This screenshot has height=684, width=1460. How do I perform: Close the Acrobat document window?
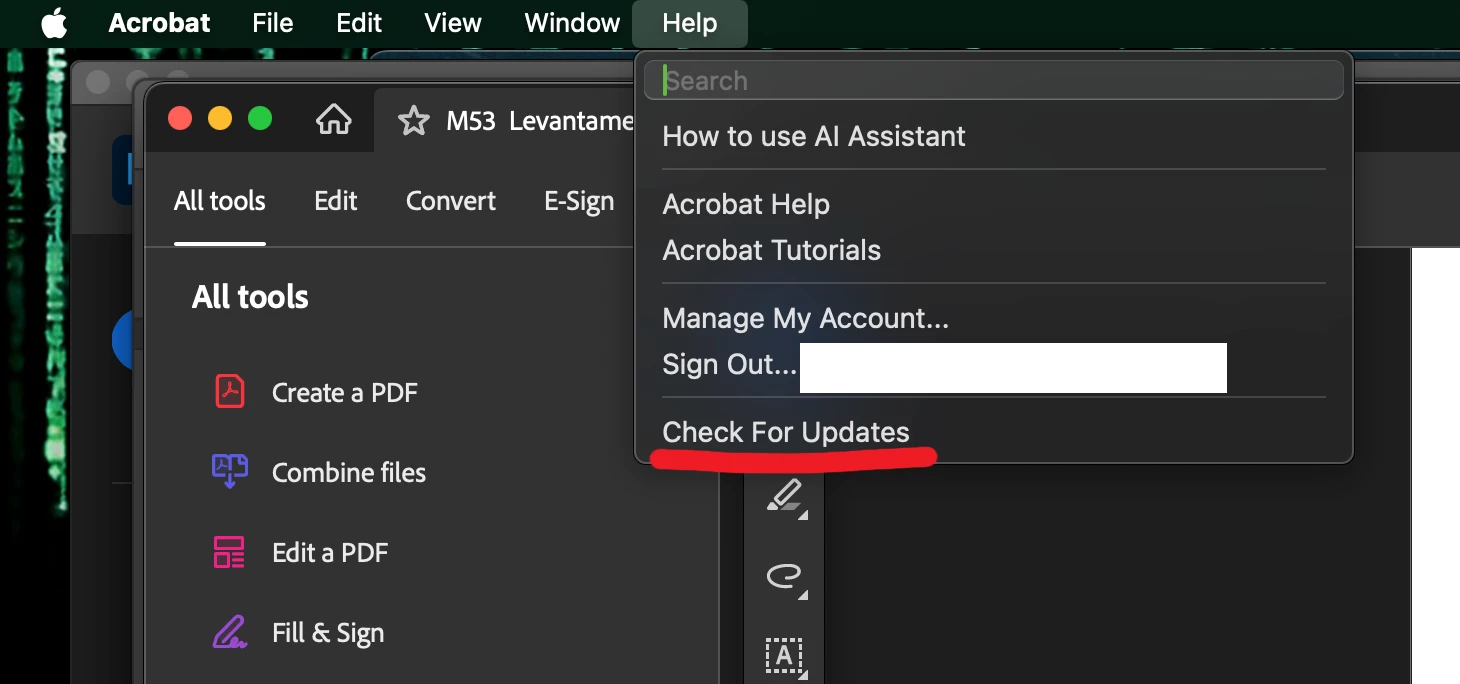[x=180, y=118]
